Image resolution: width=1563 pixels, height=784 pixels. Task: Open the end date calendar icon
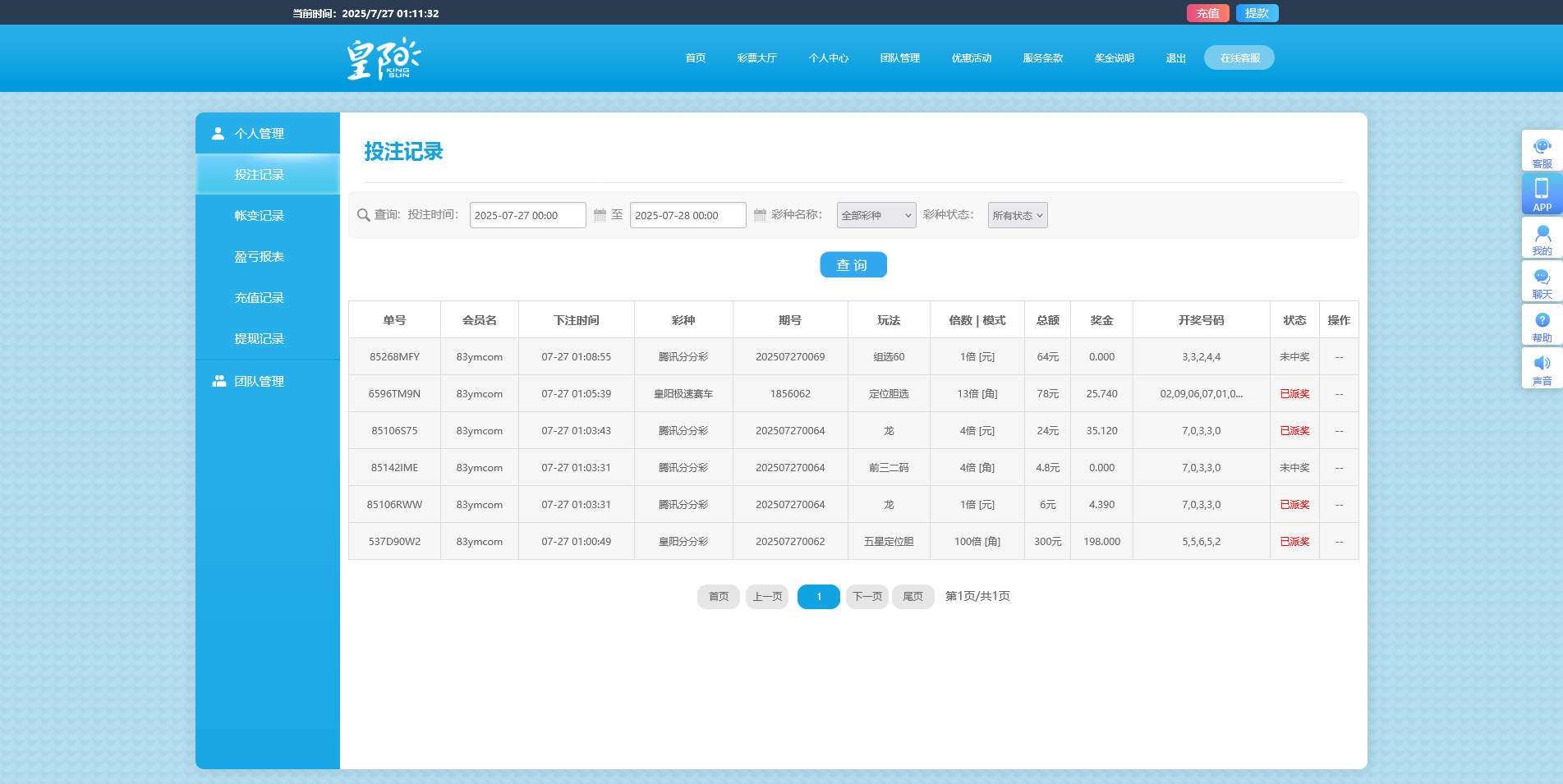(760, 215)
